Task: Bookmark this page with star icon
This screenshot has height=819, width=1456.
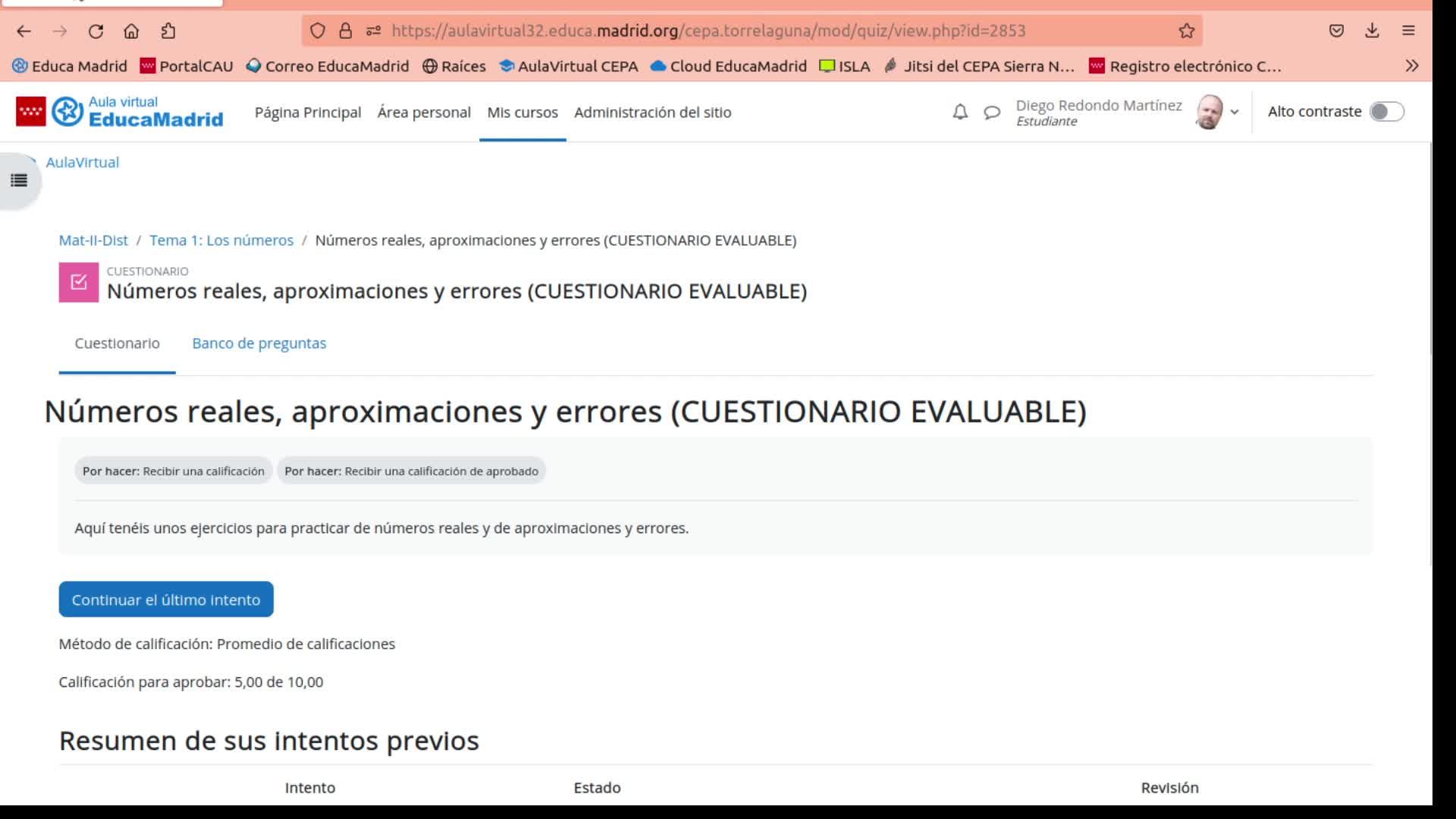Action: 1186,31
